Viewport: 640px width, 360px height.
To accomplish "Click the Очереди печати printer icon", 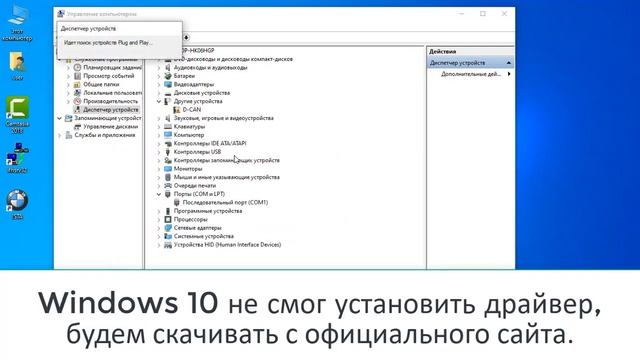I will coord(168,186).
